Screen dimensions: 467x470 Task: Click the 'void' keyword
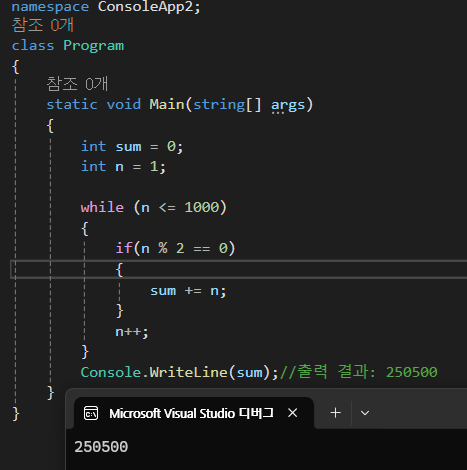point(124,104)
